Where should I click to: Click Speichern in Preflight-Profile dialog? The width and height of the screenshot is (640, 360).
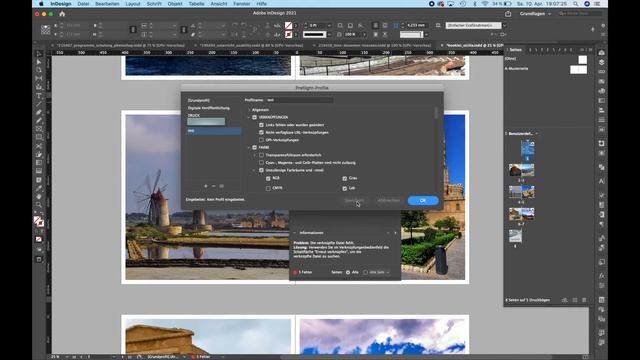tap(354, 200)
